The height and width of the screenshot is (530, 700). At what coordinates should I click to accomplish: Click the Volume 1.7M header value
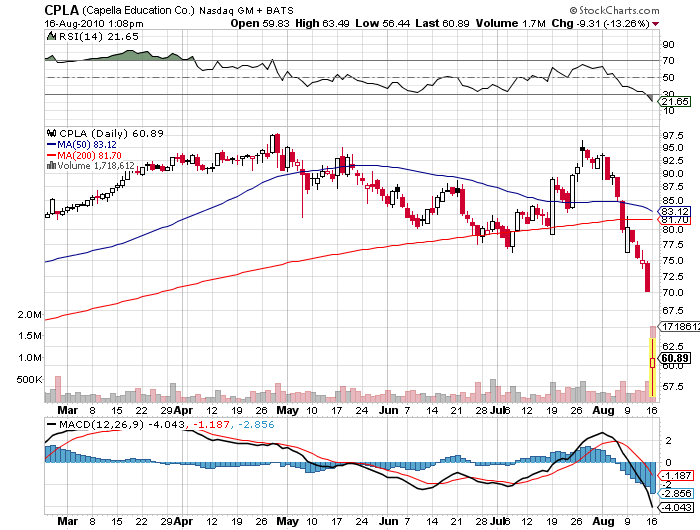coord(511,23)
